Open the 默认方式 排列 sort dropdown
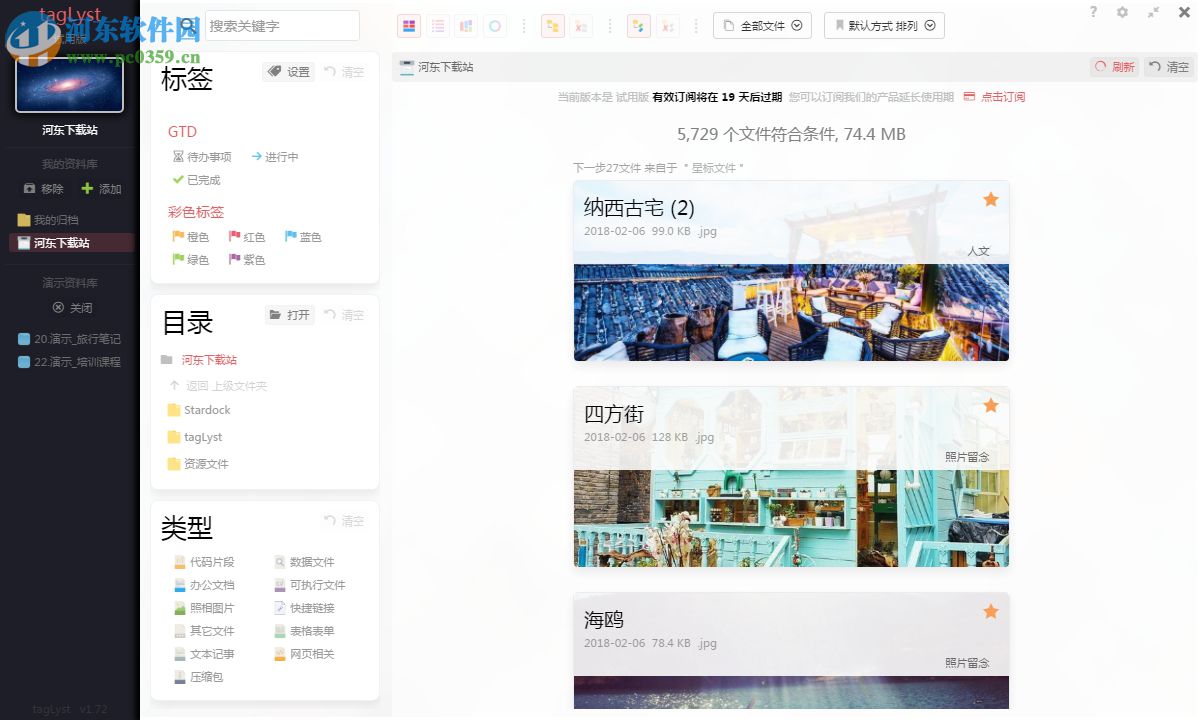The width and height of the screenshot is (1200, 720). coord(884,25)
